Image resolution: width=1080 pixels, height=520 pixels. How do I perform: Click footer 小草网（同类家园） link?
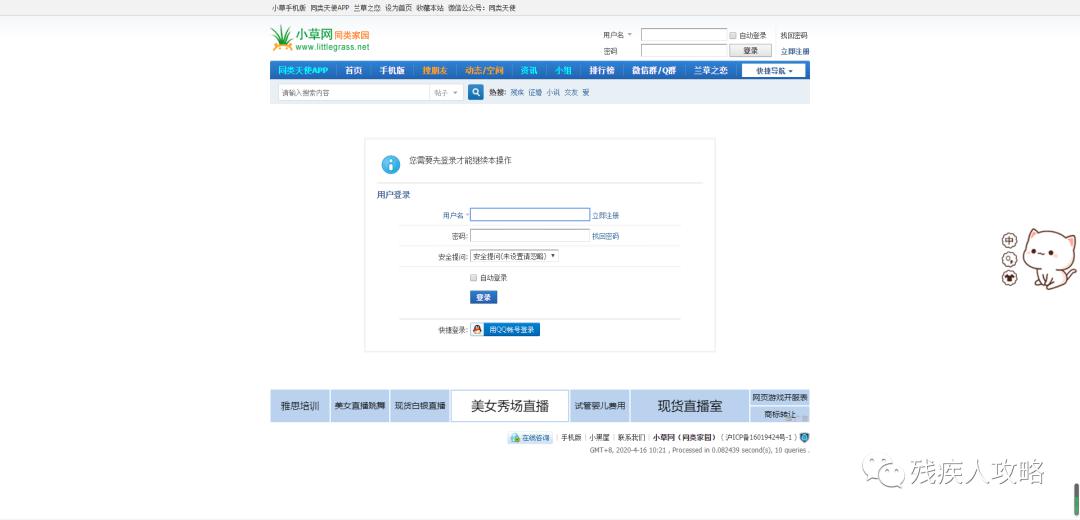[685, 438]
